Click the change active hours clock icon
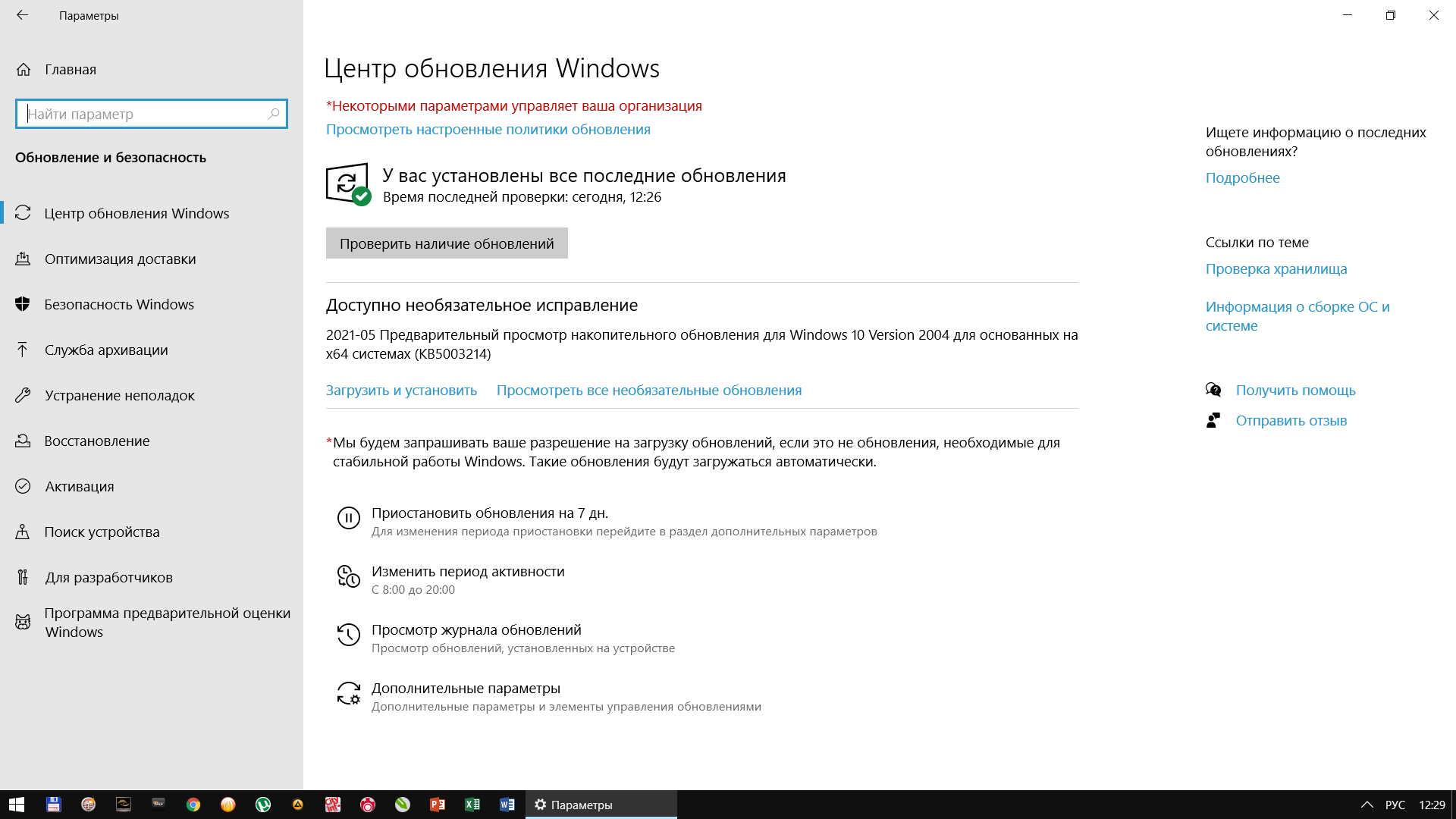The height and width of the screenshot is (819, 1456). tap(348, 576)
